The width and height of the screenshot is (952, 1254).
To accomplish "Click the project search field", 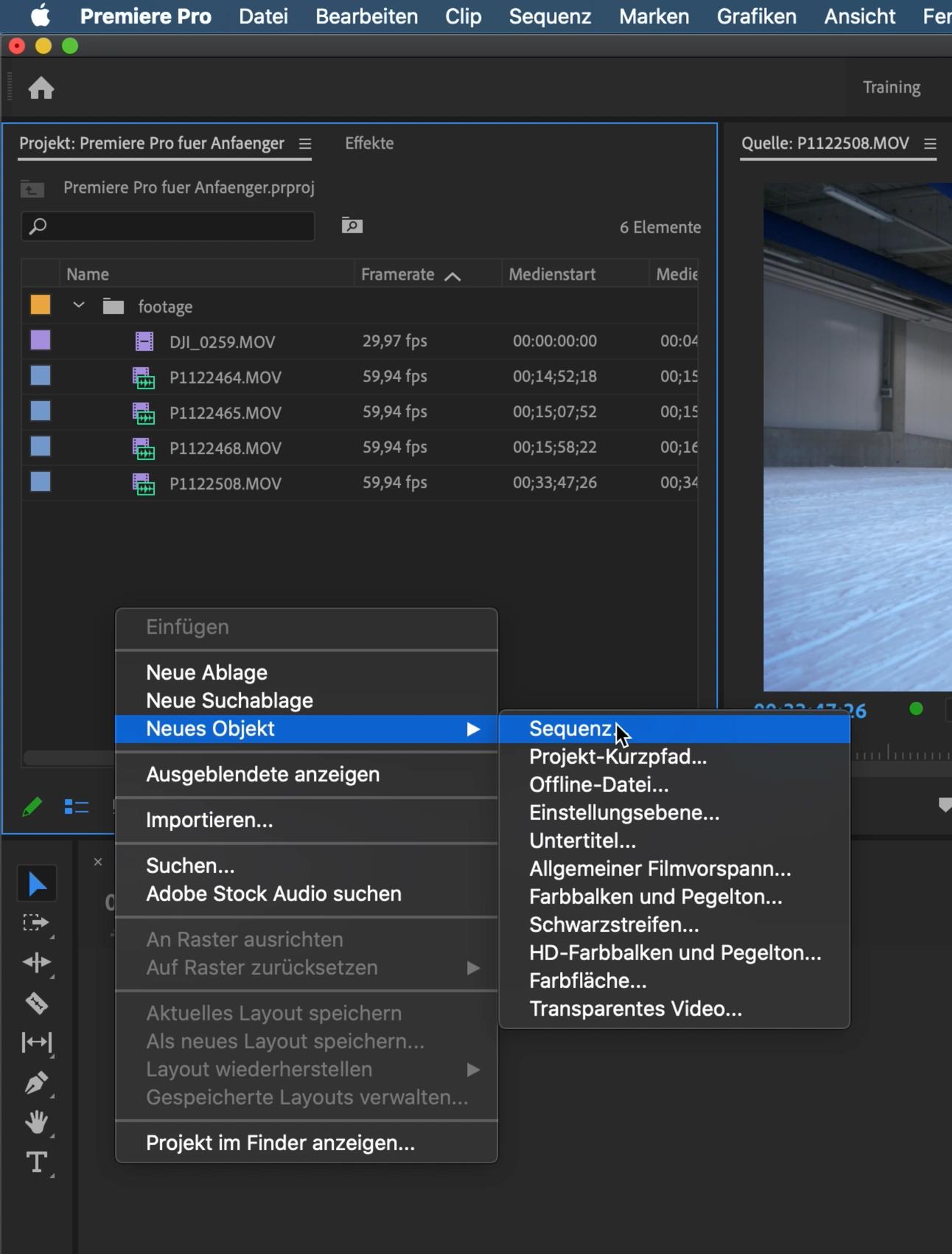I will [x=177, y=226].
